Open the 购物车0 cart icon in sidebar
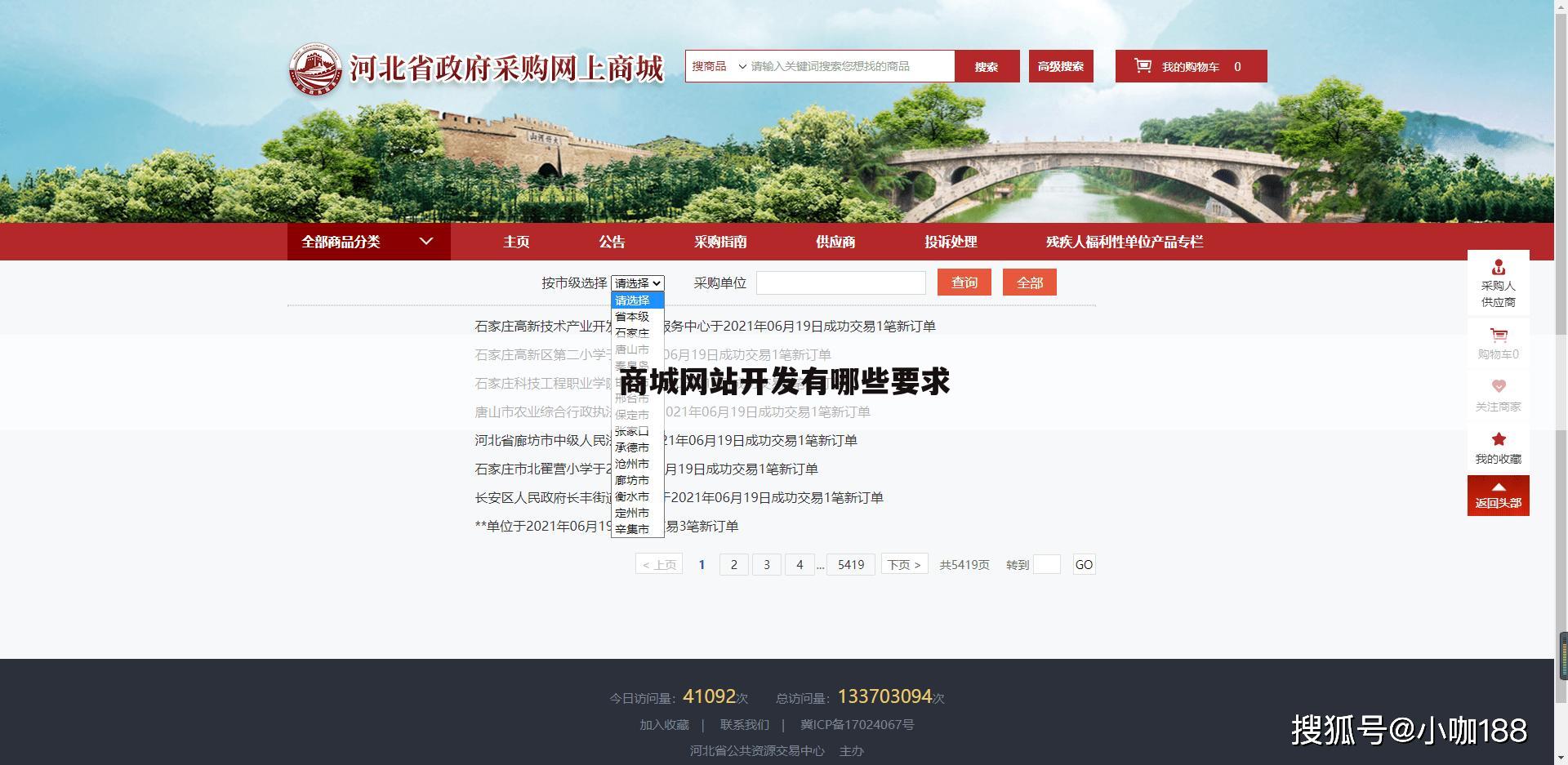This screenshot has height=765, width=1568. click(x=1498, y=335)
